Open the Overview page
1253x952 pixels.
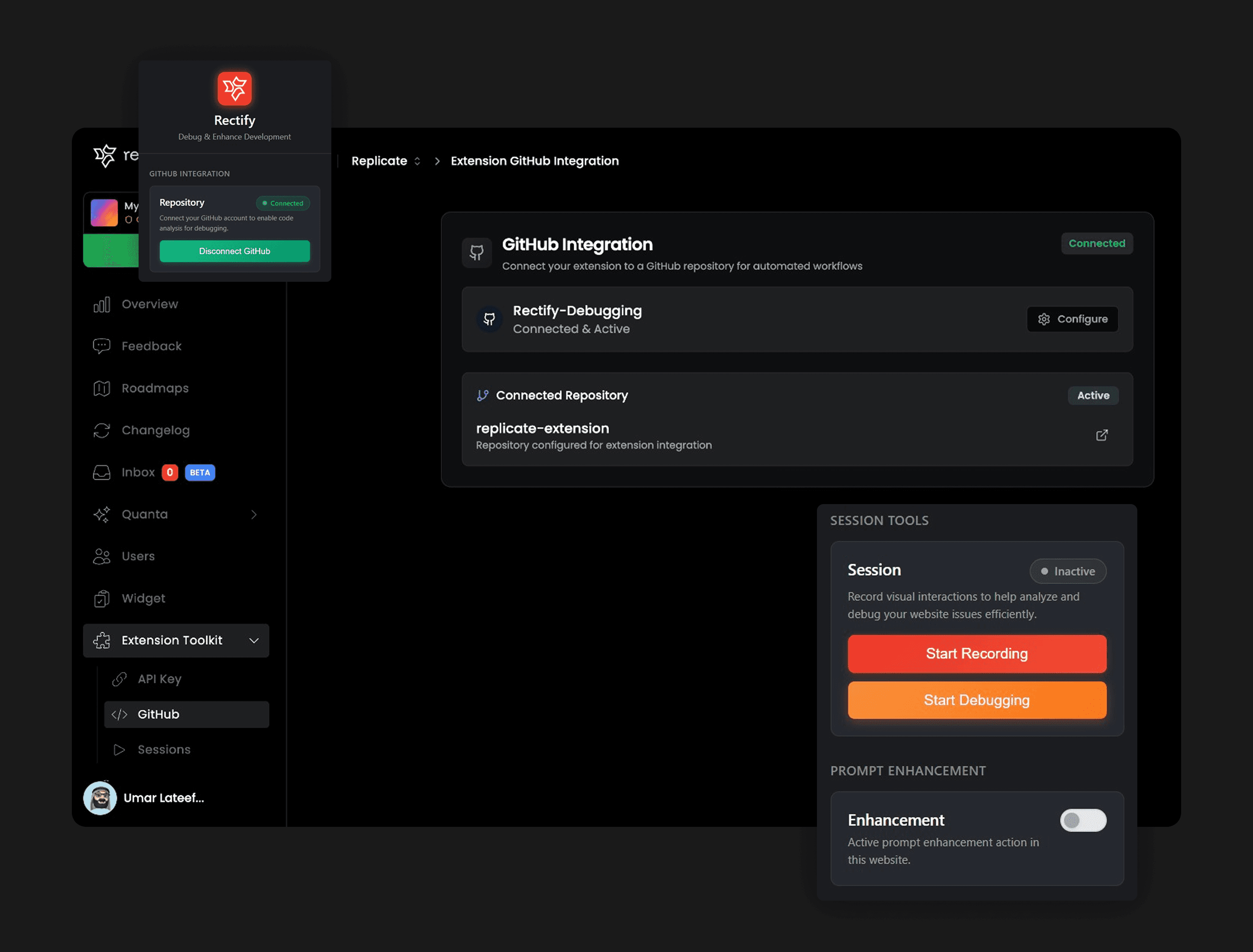[176, 304]
